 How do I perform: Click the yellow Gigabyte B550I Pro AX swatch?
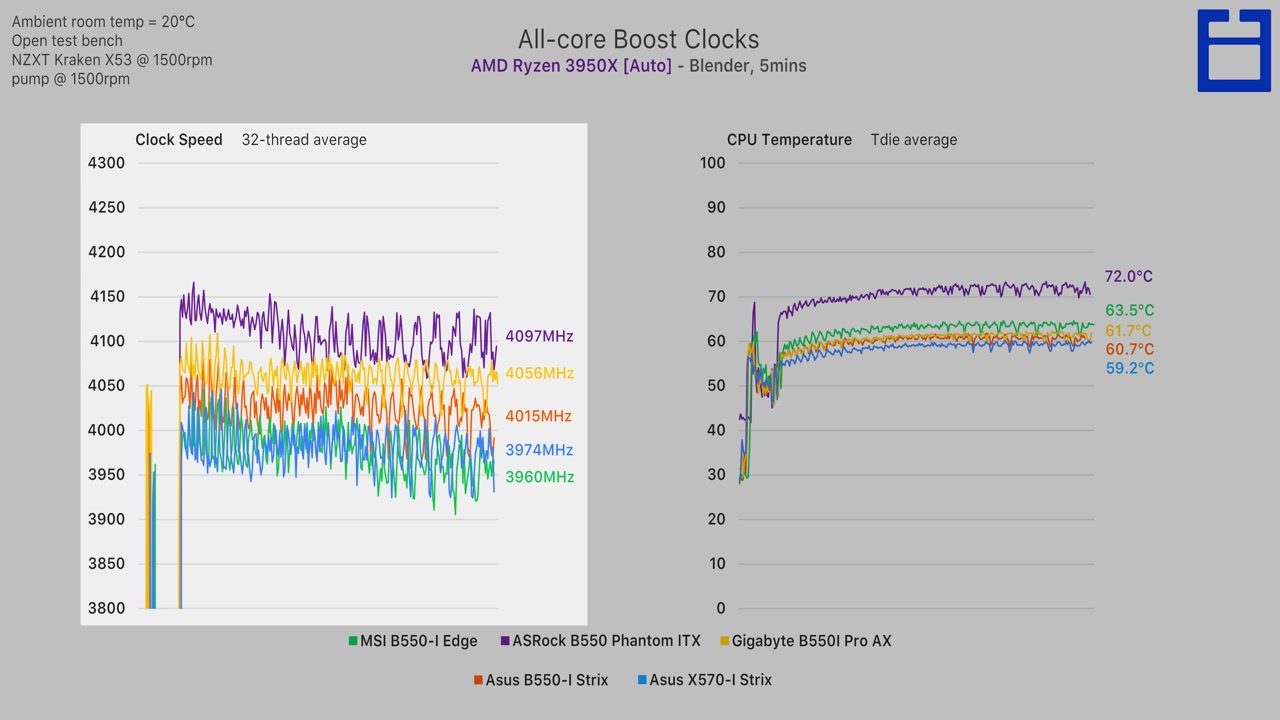(x=724, y=641)
